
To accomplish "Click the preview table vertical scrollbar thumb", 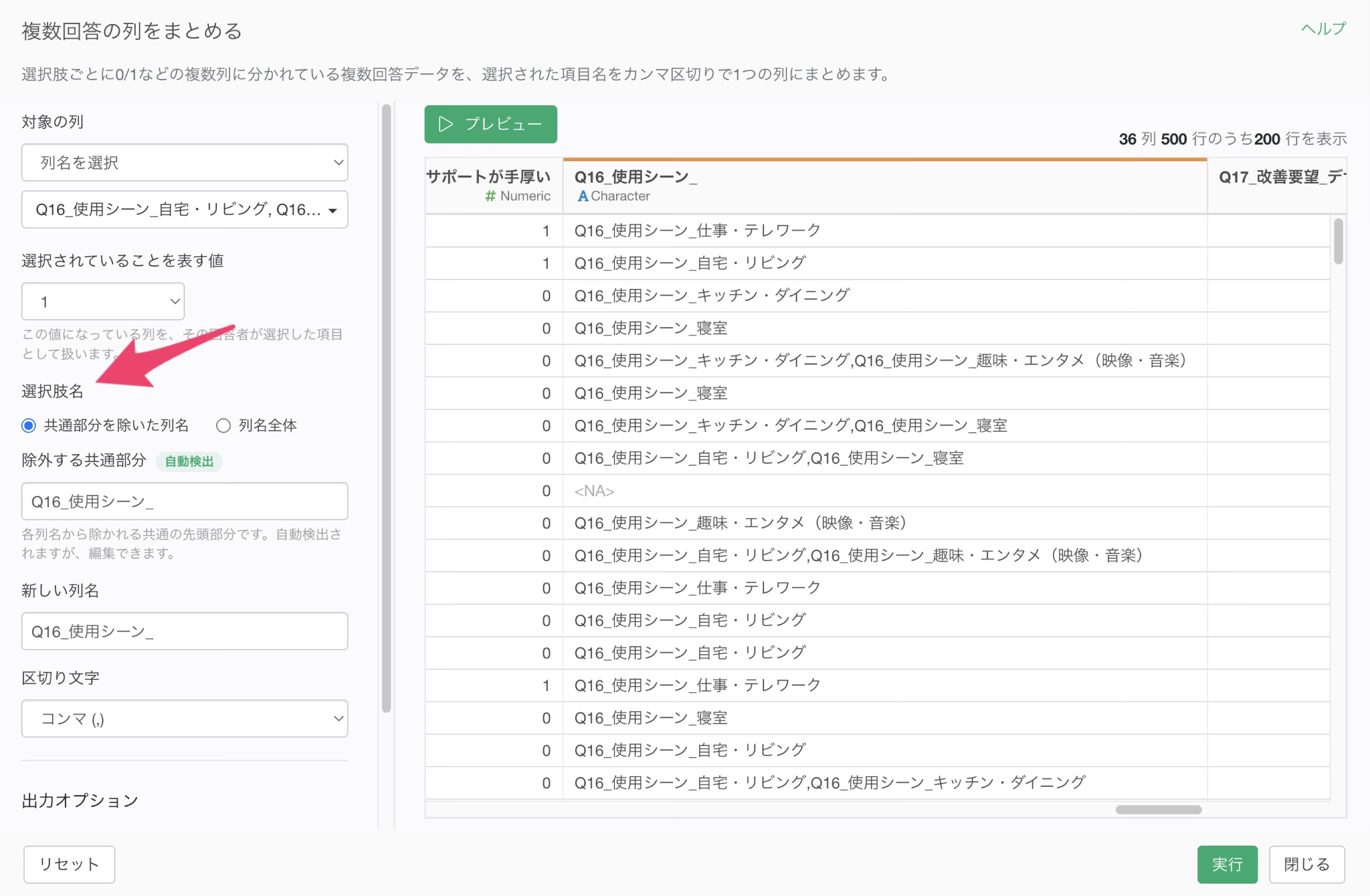I will coord(1338,241).
